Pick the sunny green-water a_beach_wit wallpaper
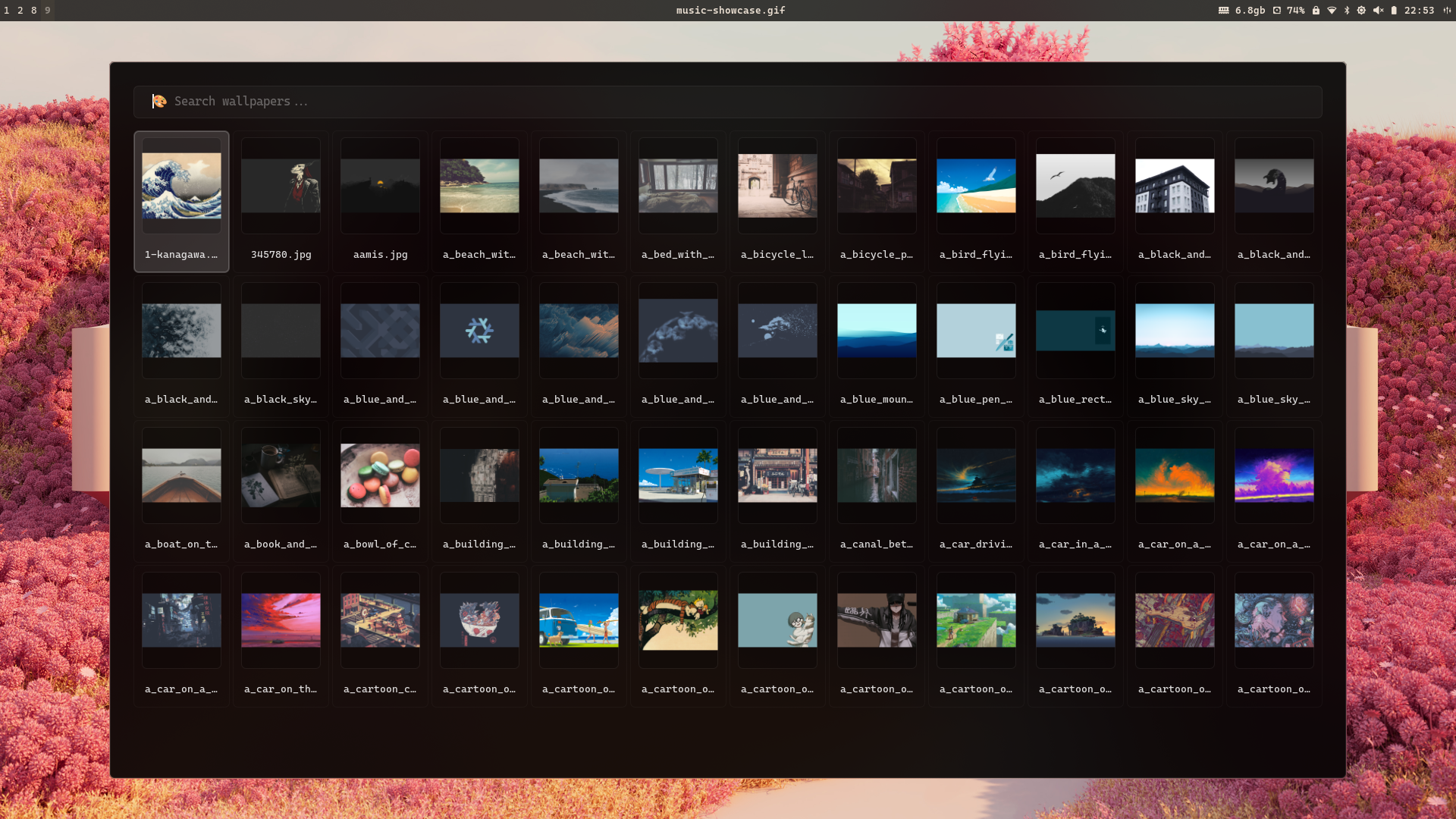The height and width of the screenshot is (819, 1456). 479,202
